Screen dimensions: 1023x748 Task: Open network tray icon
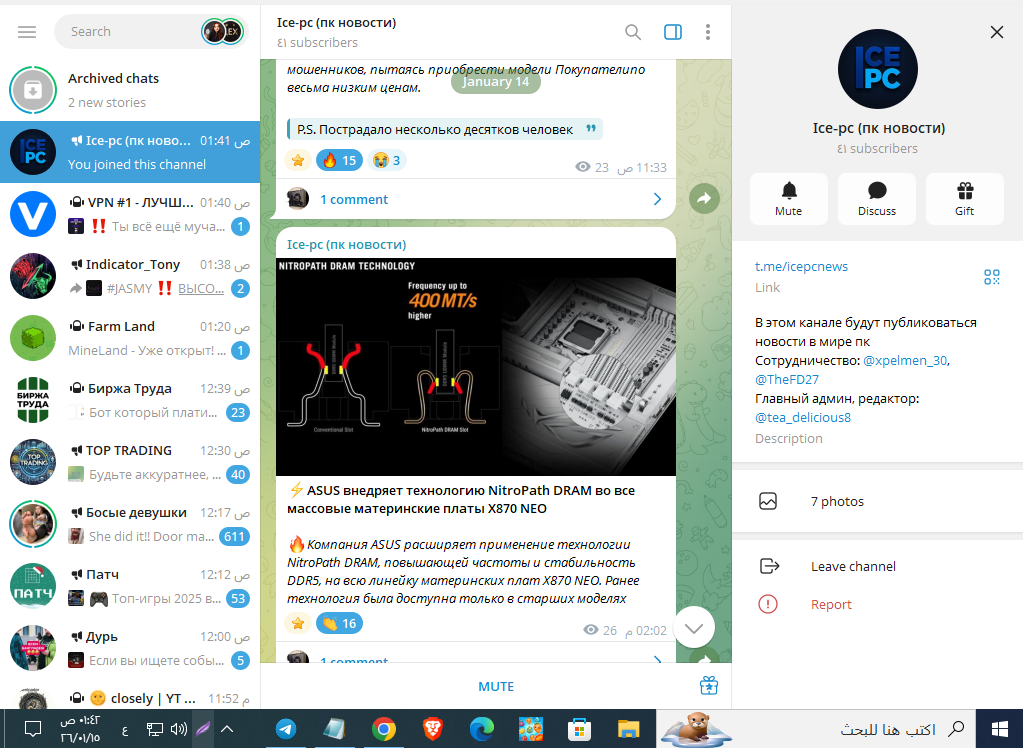pyautogui.click(x=154, y=729)
